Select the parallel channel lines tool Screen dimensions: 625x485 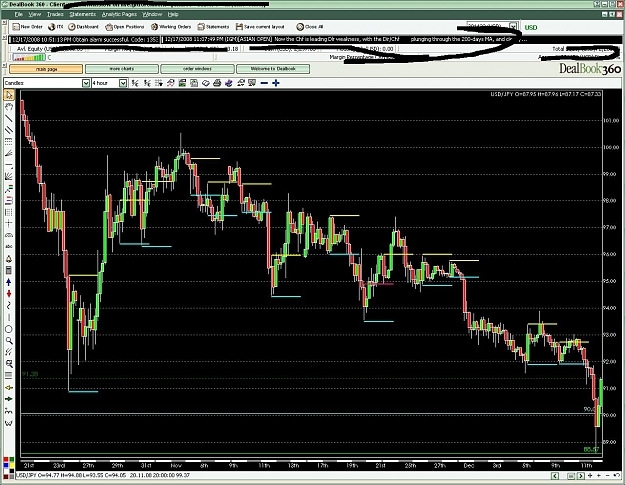tap(9, 130)
